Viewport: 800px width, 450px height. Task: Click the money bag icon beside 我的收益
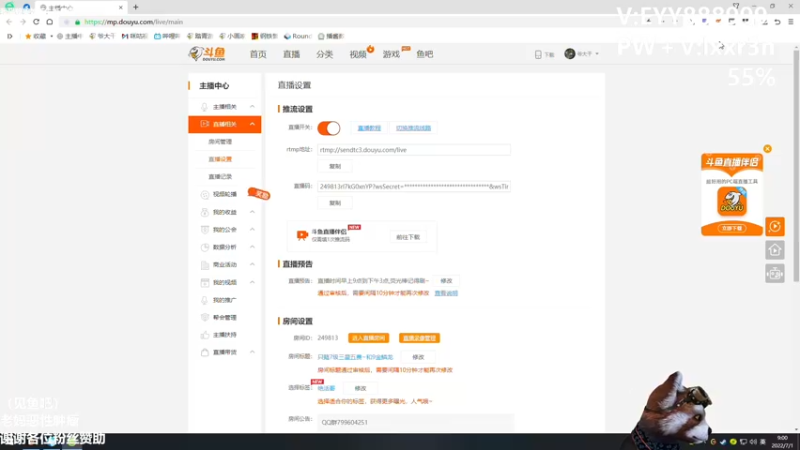click(x=205, y=212)
